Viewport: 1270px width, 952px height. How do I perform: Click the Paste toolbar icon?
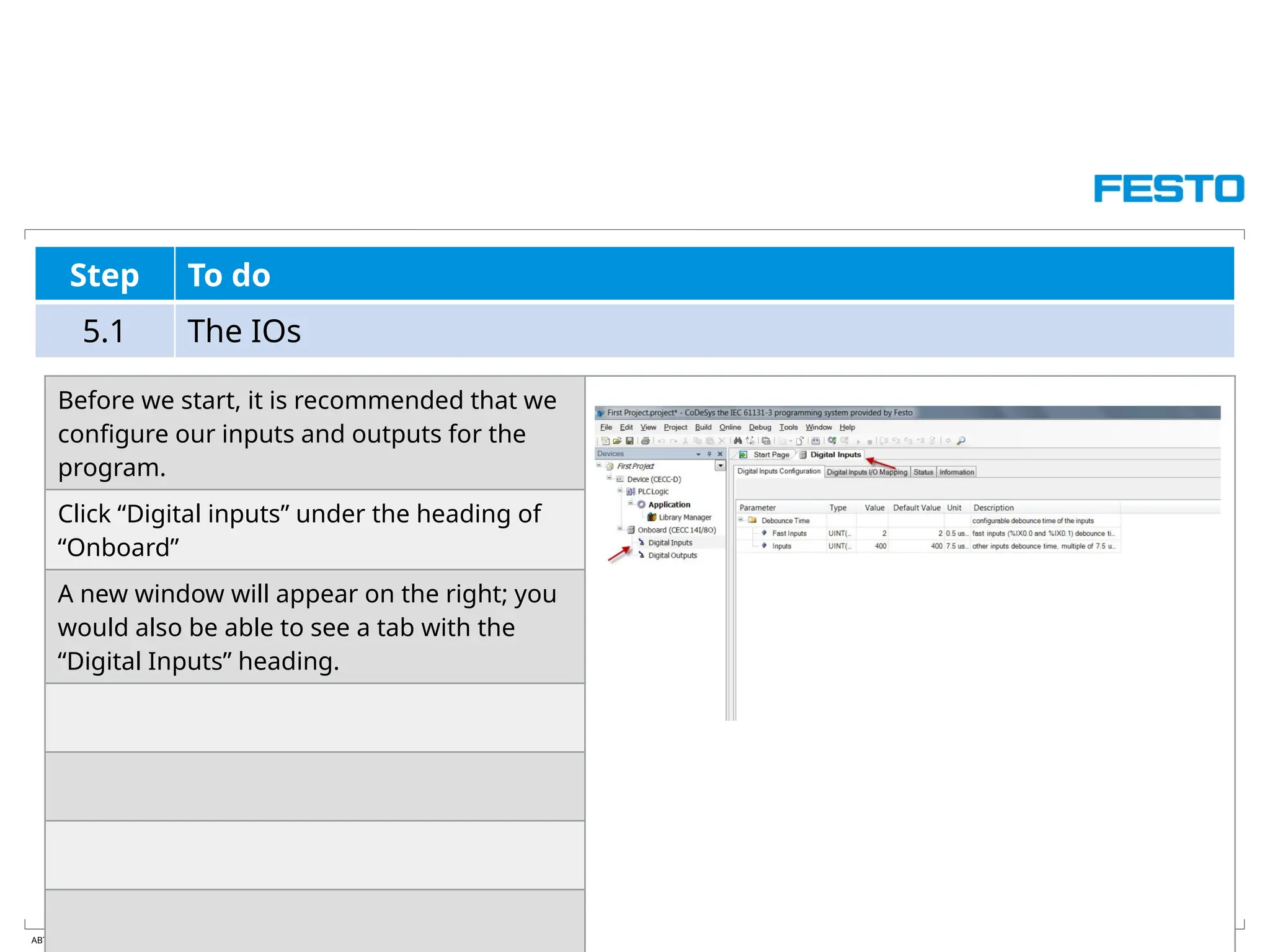click(x=709, y=441)
